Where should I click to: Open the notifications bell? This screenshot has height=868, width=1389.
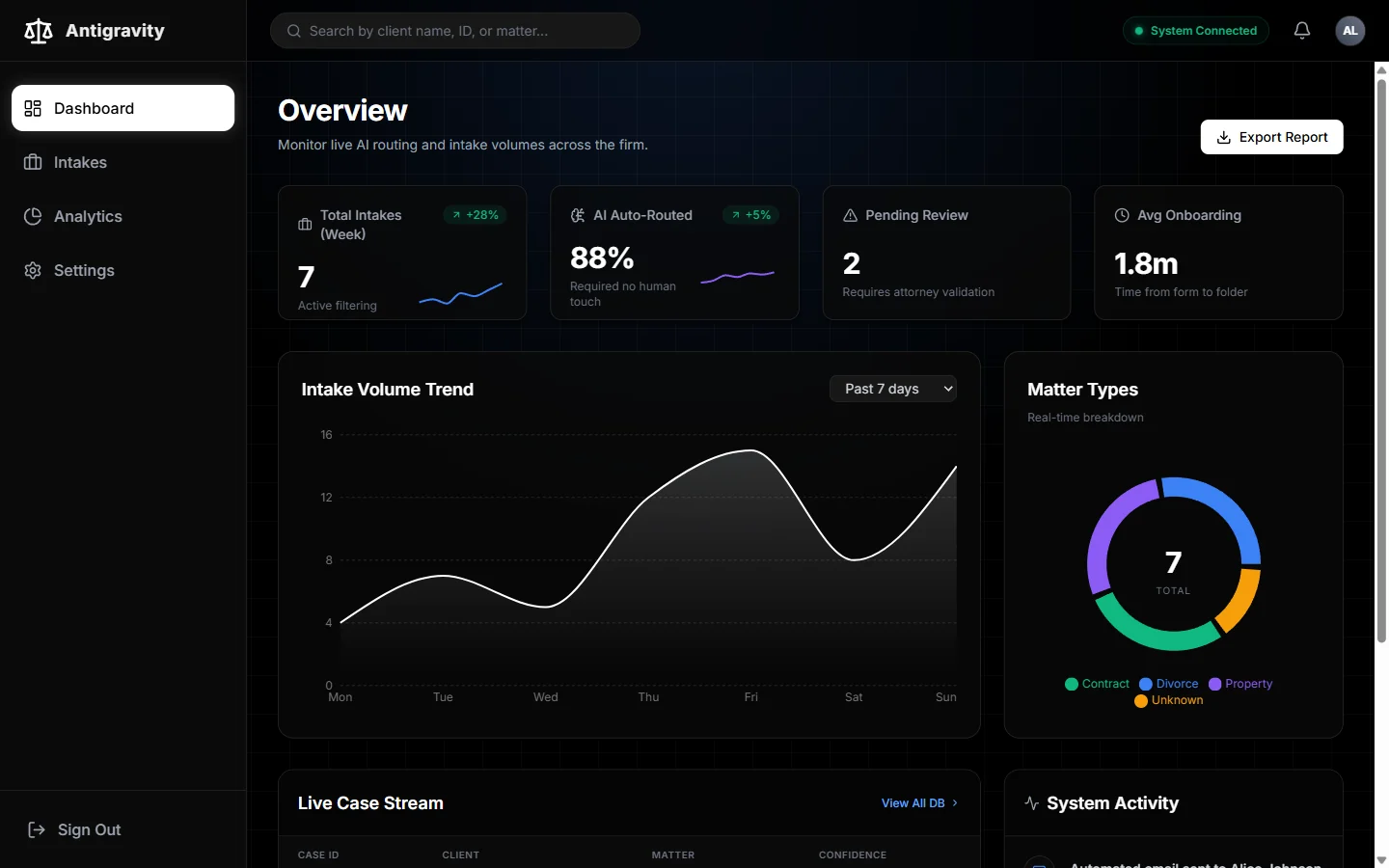(x=1302, y=31)
